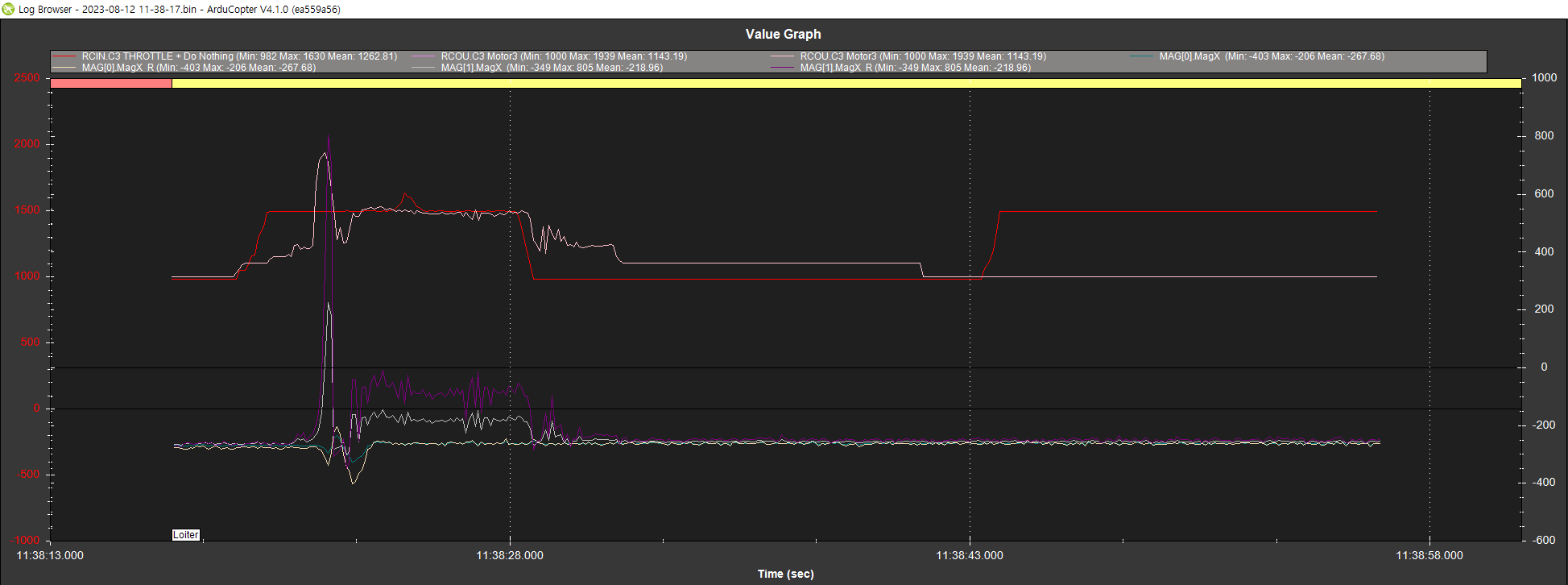This screenshot has width=1568, height=585.
Task: Click the red segment of the mode bar
Action: click(111, 83)
